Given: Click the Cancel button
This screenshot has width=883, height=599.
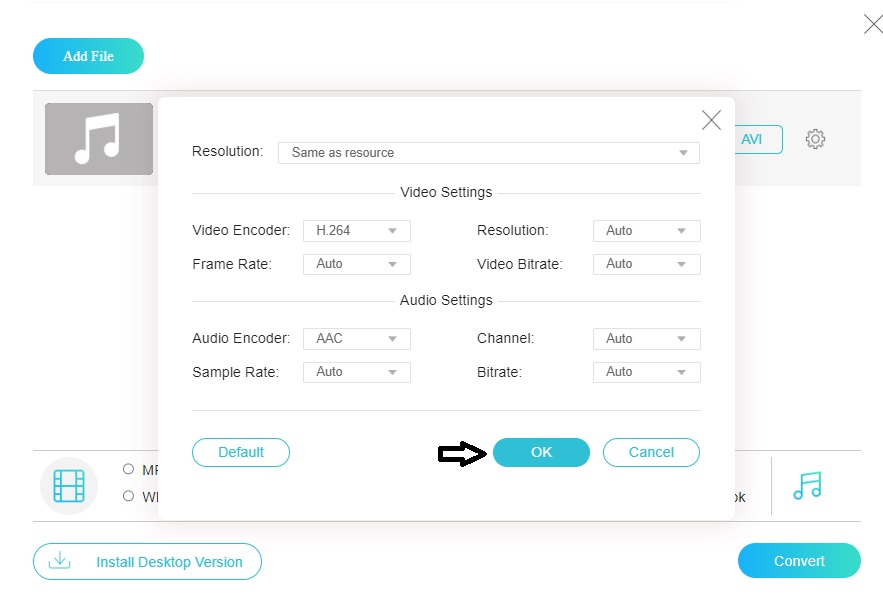Looking at the screenshot, I should (651, 452).
